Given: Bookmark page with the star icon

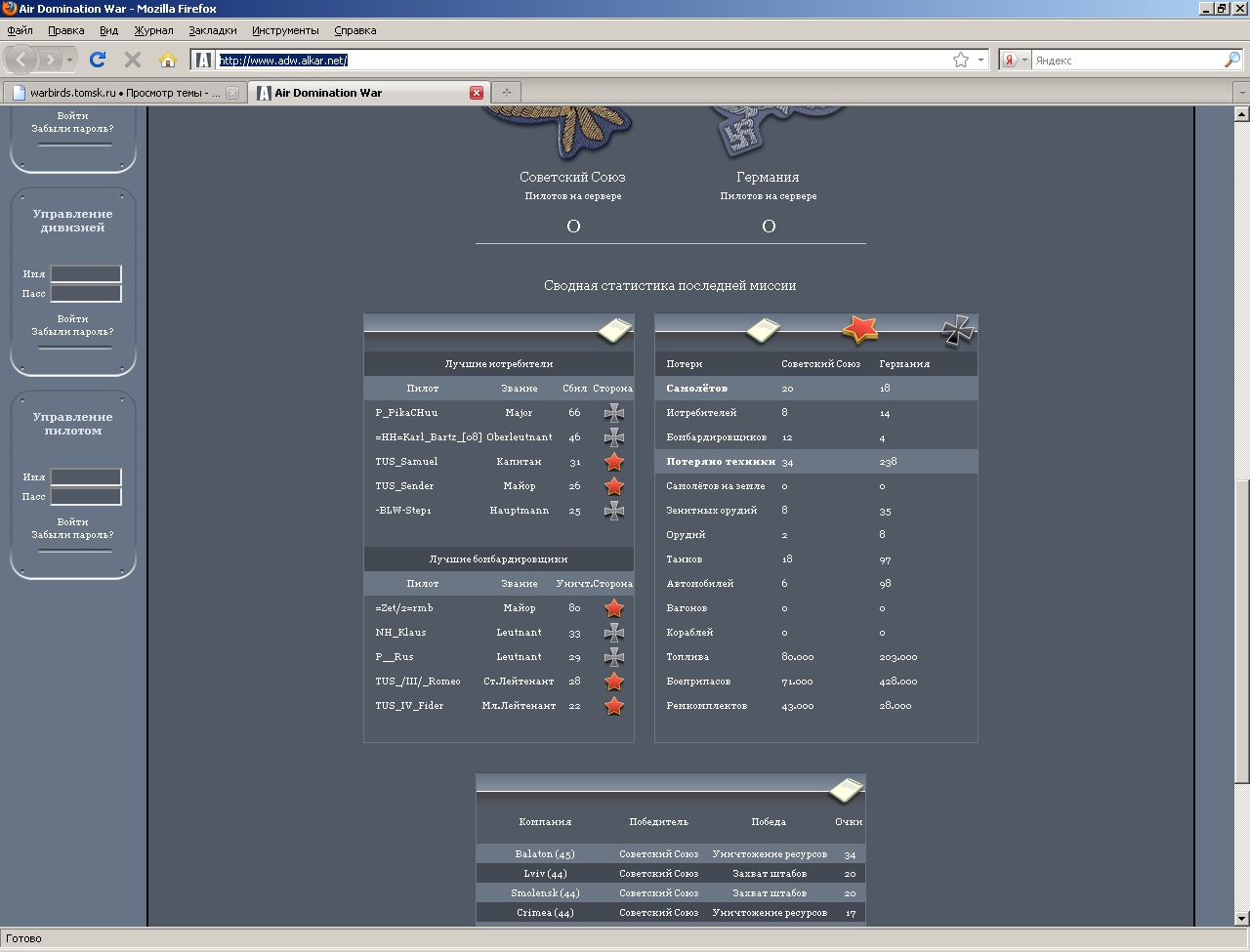Looking at the screenshot, I should (x=961, y=60).
